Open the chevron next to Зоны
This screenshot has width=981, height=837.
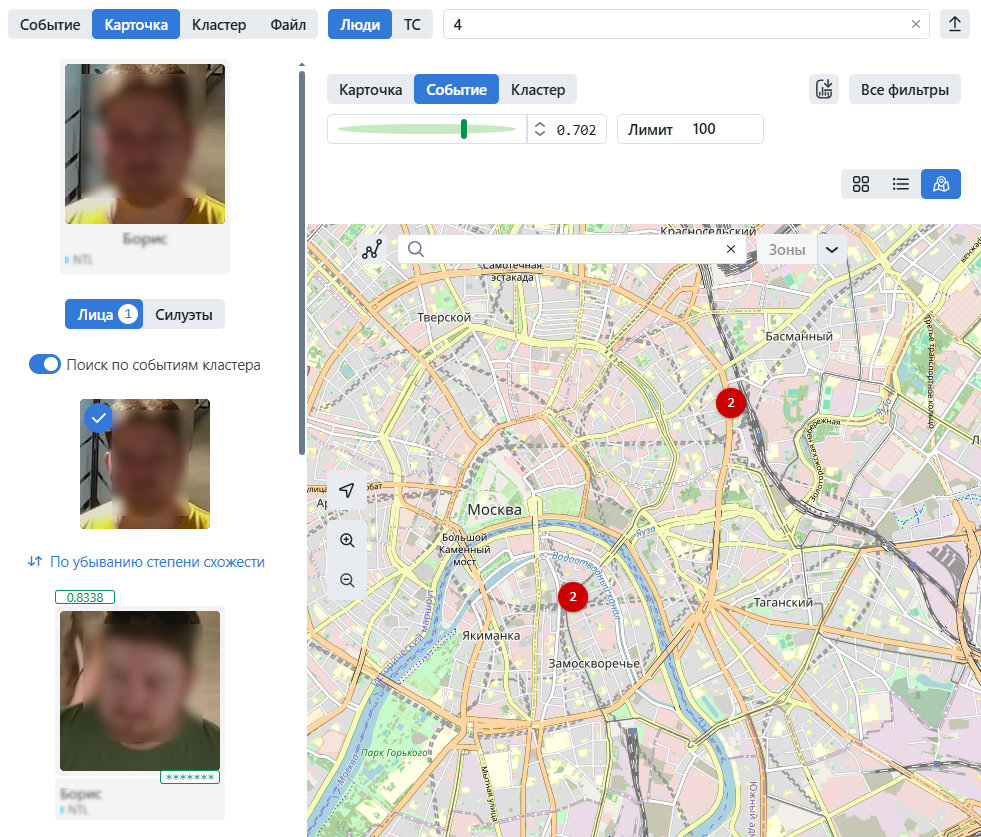(x=833, y=249)
